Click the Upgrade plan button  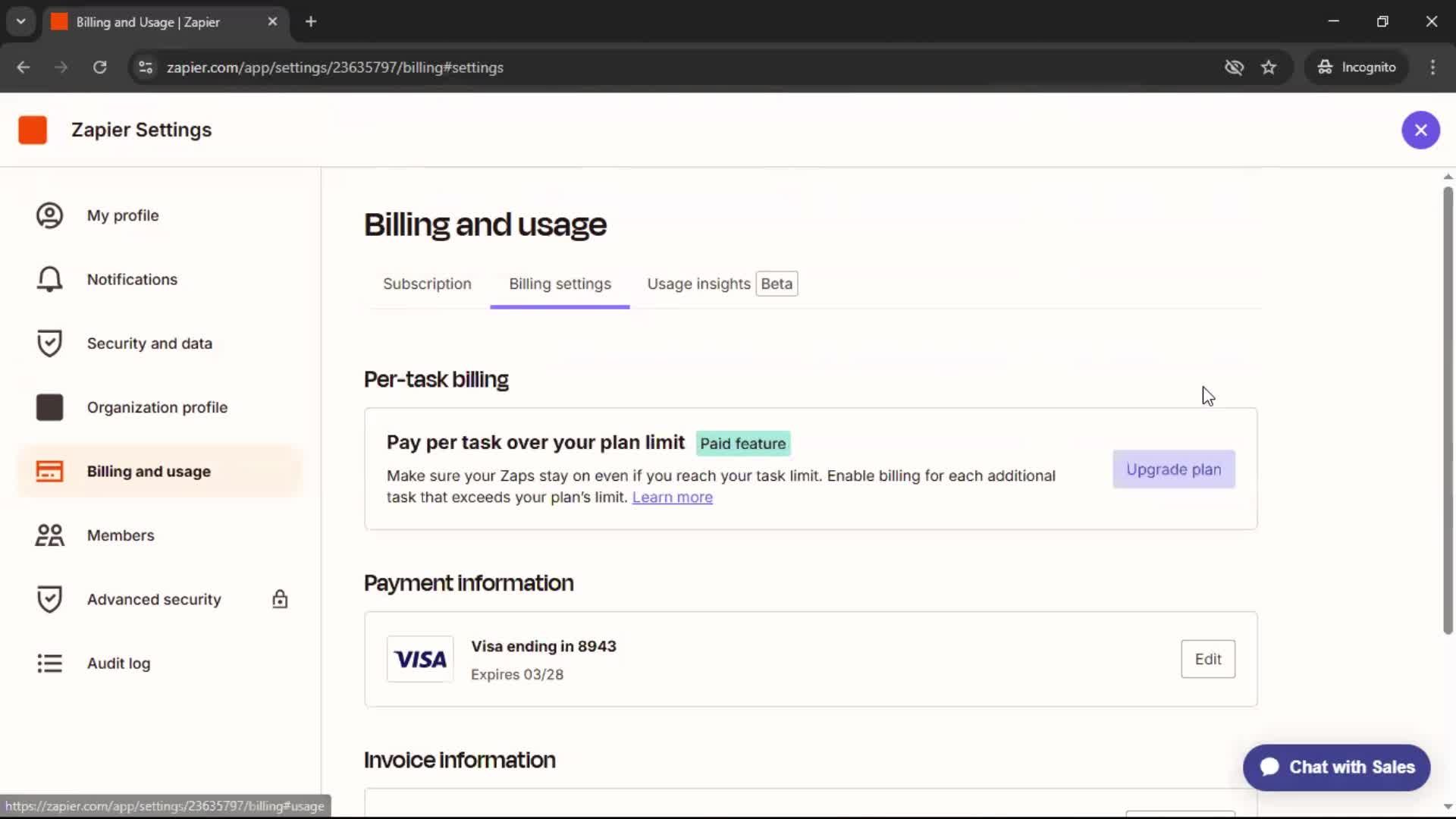(1173, 469)
